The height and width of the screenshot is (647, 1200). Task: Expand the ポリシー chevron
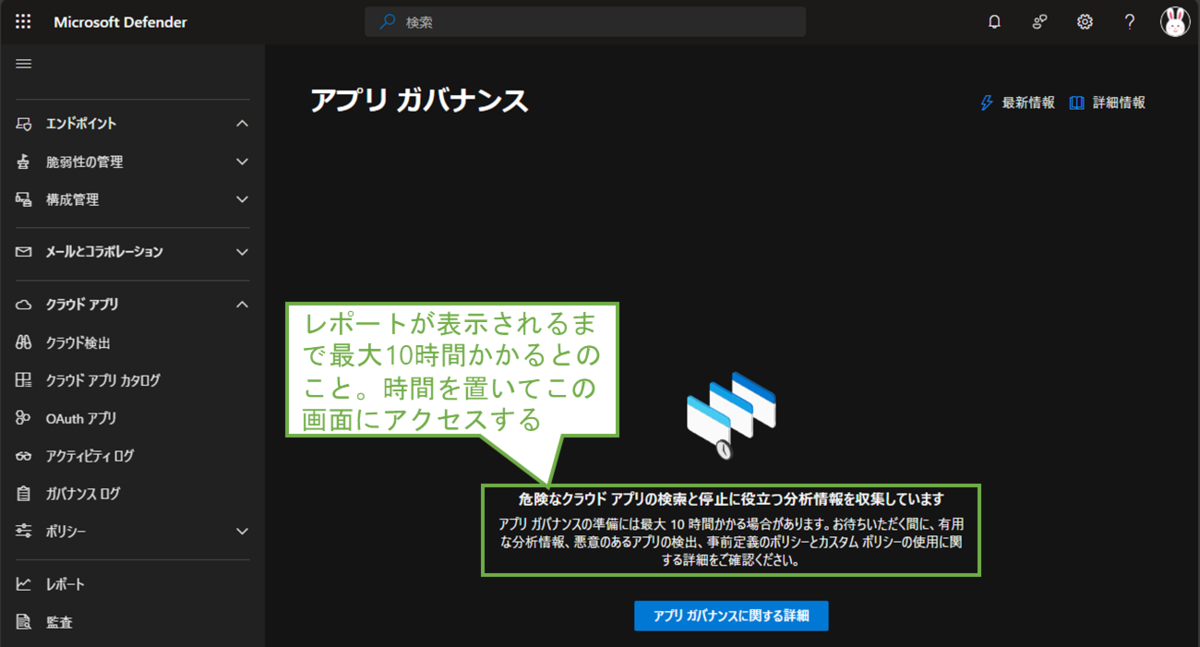point(242,532)
